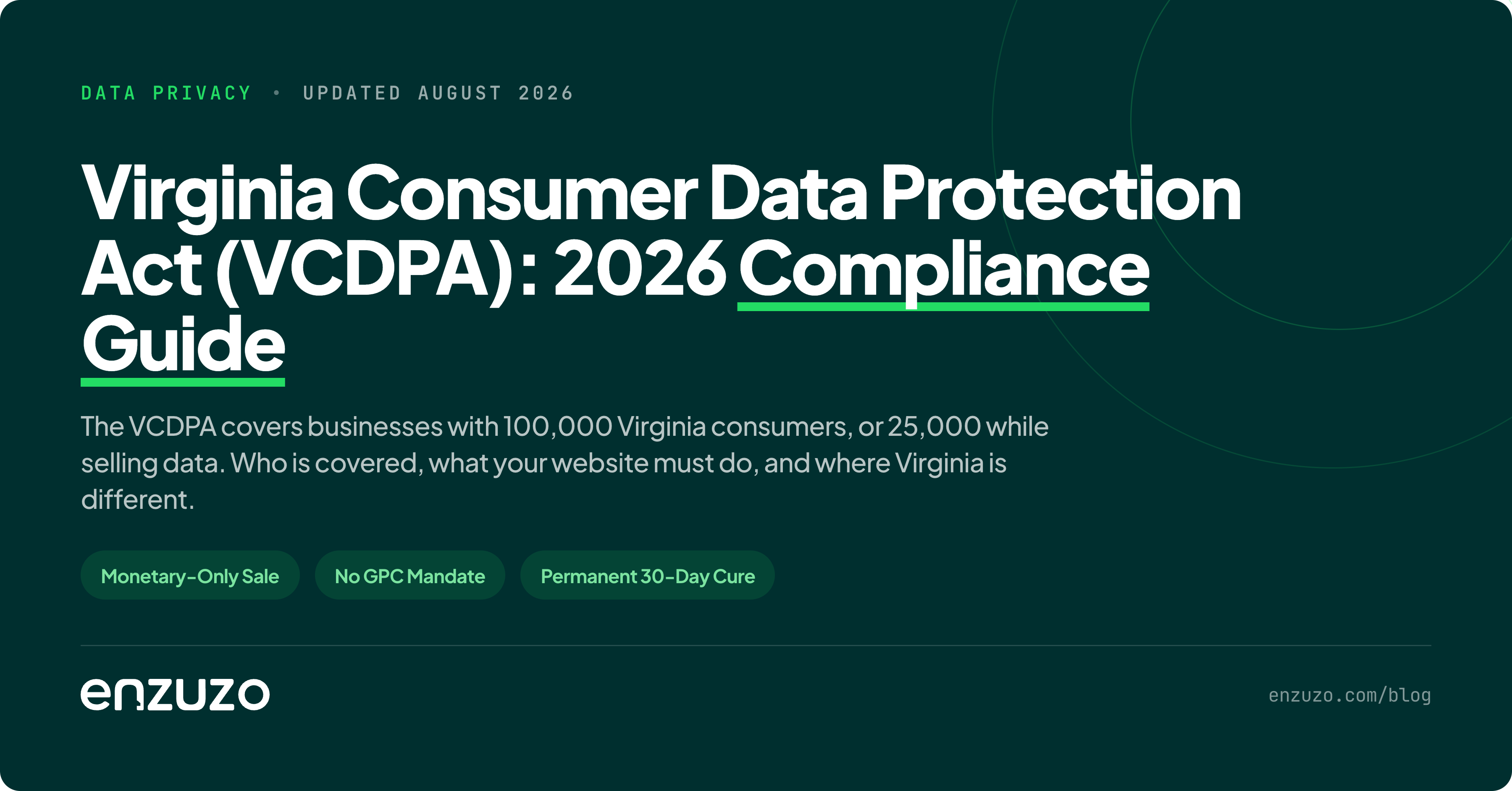This screenshot has height=791, width=1512.
Task: Click the 100,000 figure in the description
Action: pos(558,427)
